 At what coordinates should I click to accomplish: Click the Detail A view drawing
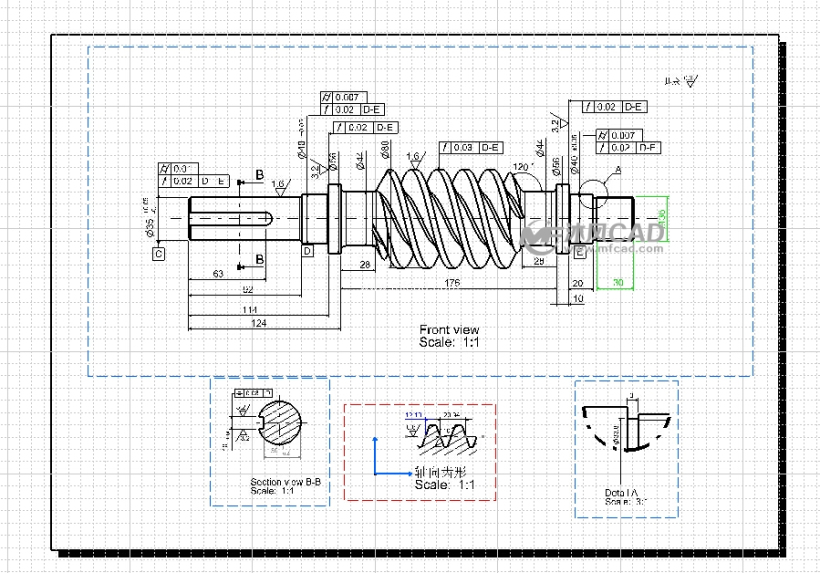(x=623, y=430)
